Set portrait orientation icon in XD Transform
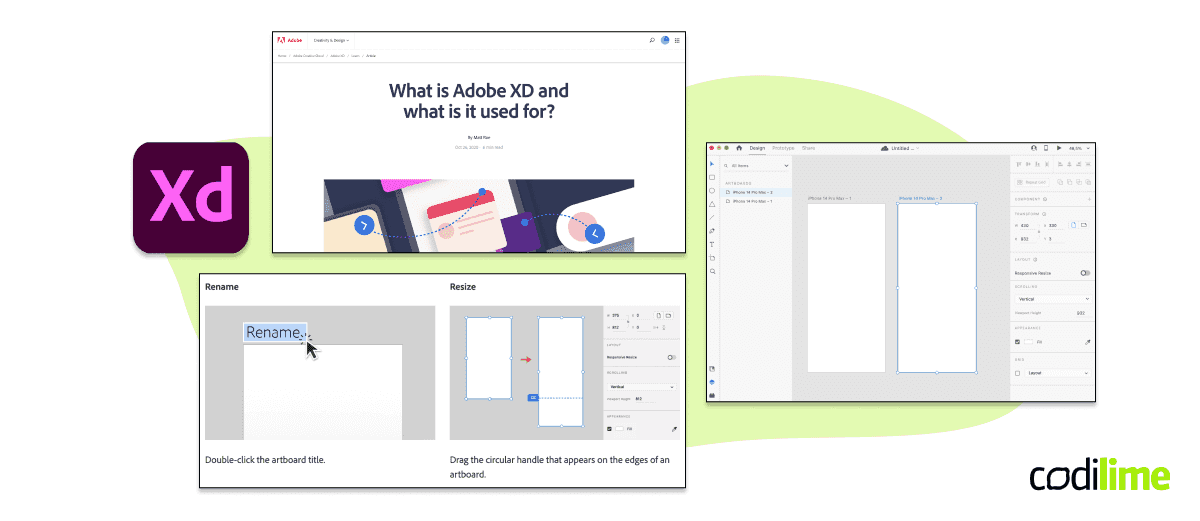This screenshot has width=1200, height=521. [x=1073, y=225]
